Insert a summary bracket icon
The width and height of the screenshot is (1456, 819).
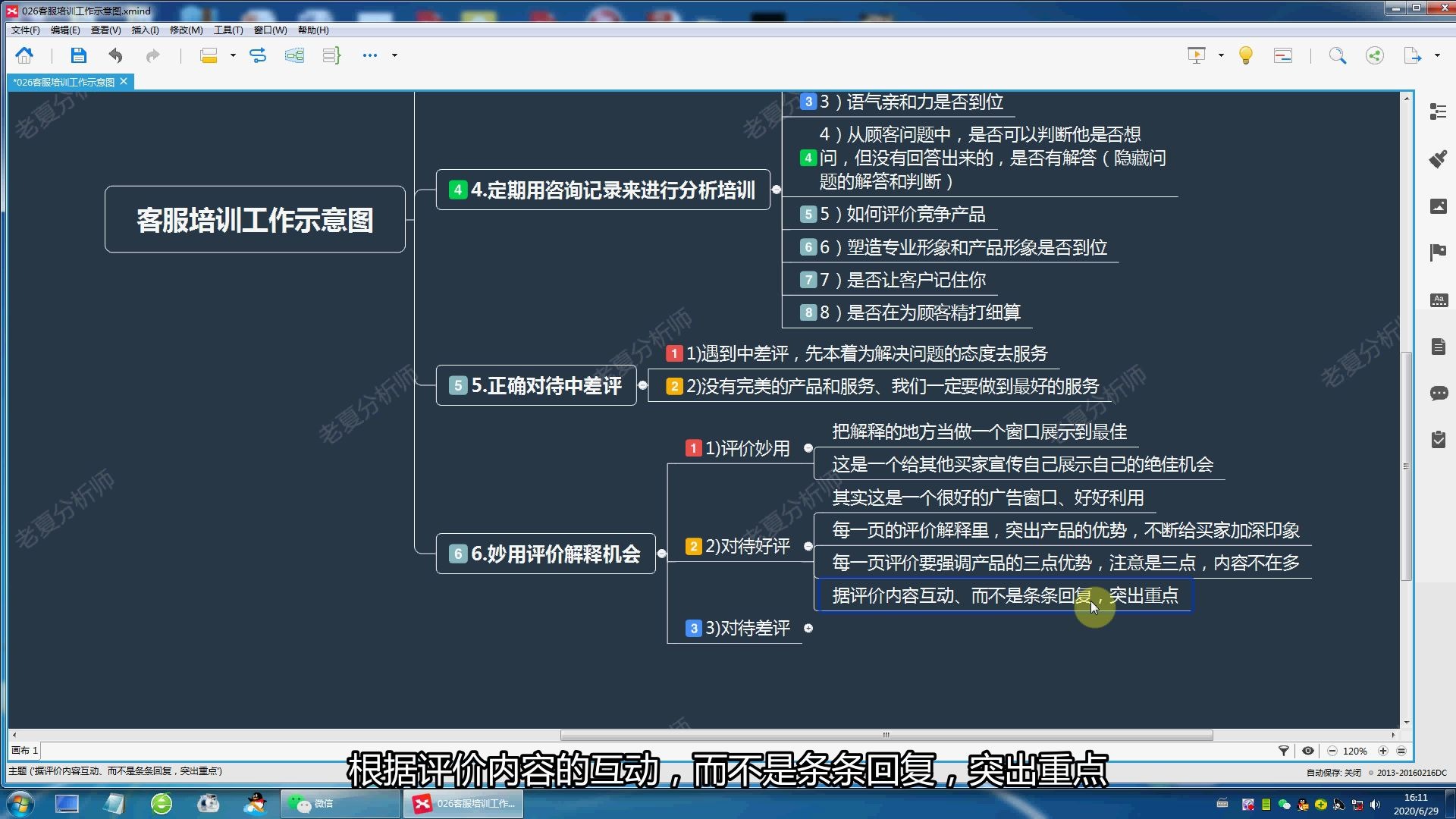point(331,55)
